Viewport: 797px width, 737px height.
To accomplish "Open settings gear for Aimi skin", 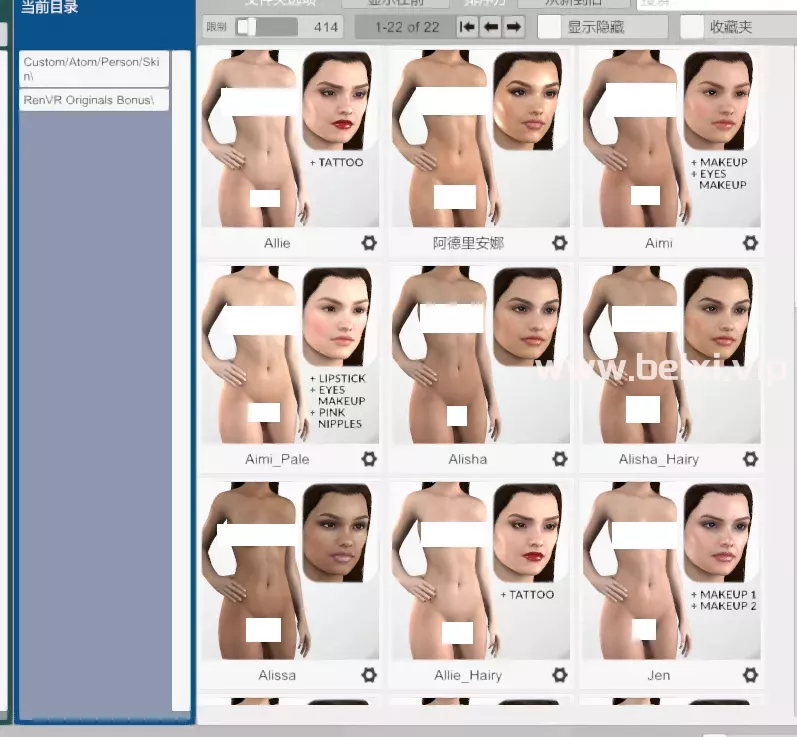I will 750,243.
